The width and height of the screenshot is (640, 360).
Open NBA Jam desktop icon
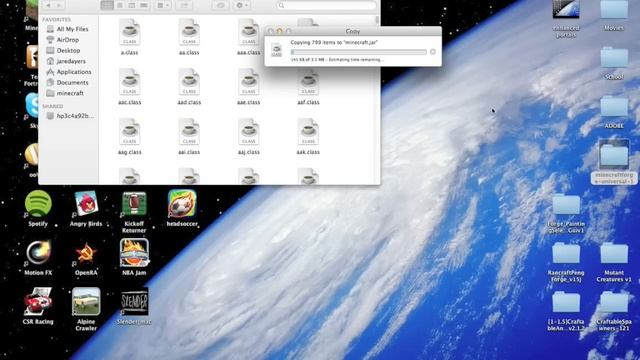point(134,253)
